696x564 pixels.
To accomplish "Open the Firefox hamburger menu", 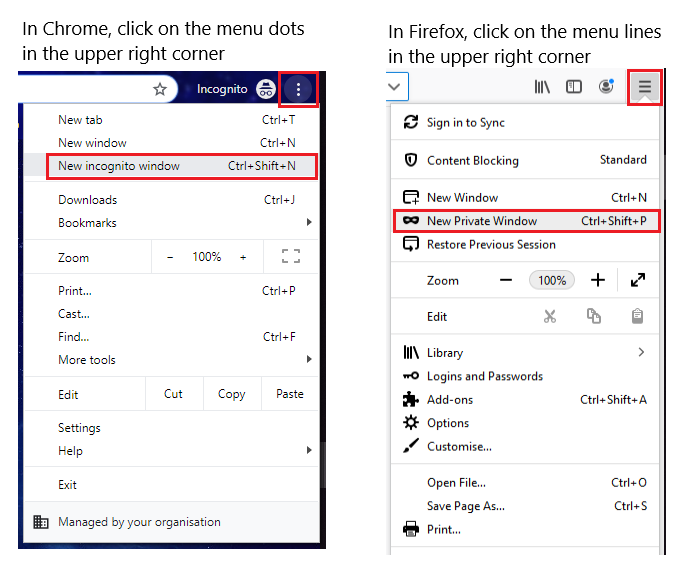I will tap(645, 87).
